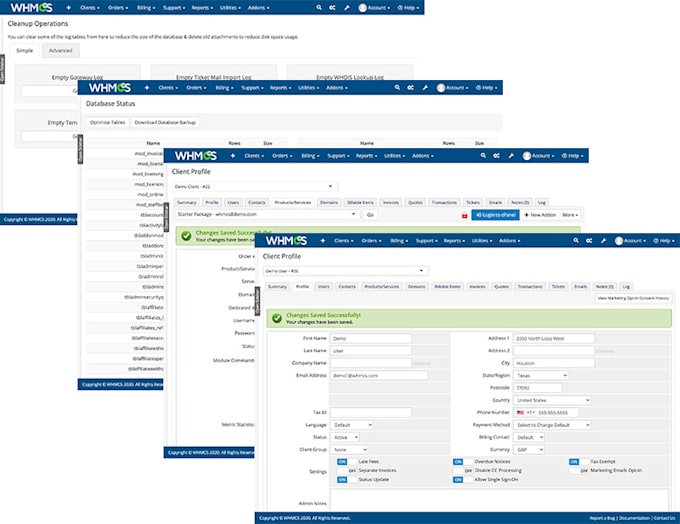The image size is (680, 524).
Task: Click cogs icon in Database Status window
Action: 410,88
